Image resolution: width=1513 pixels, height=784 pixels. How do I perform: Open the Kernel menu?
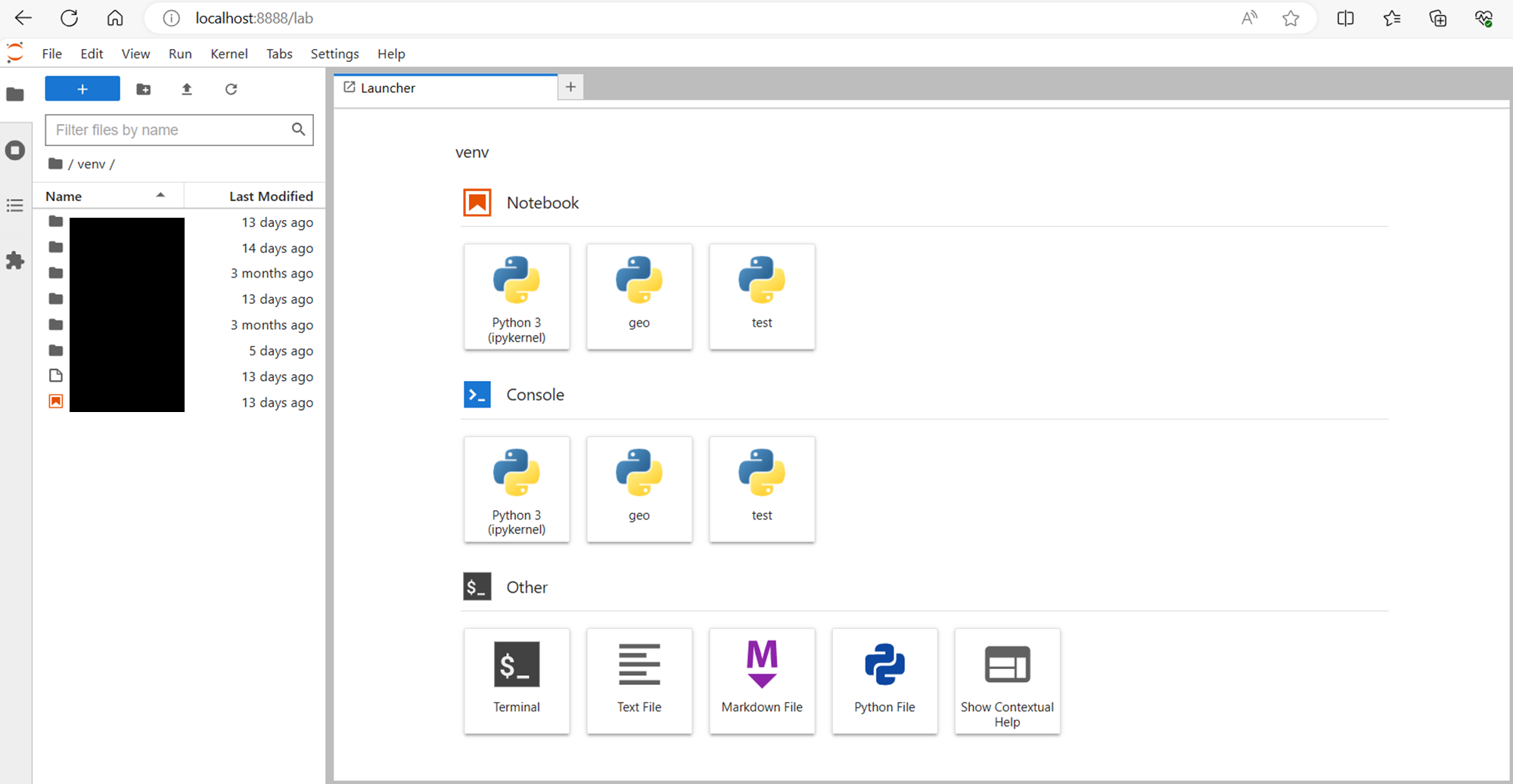(228, 54)
